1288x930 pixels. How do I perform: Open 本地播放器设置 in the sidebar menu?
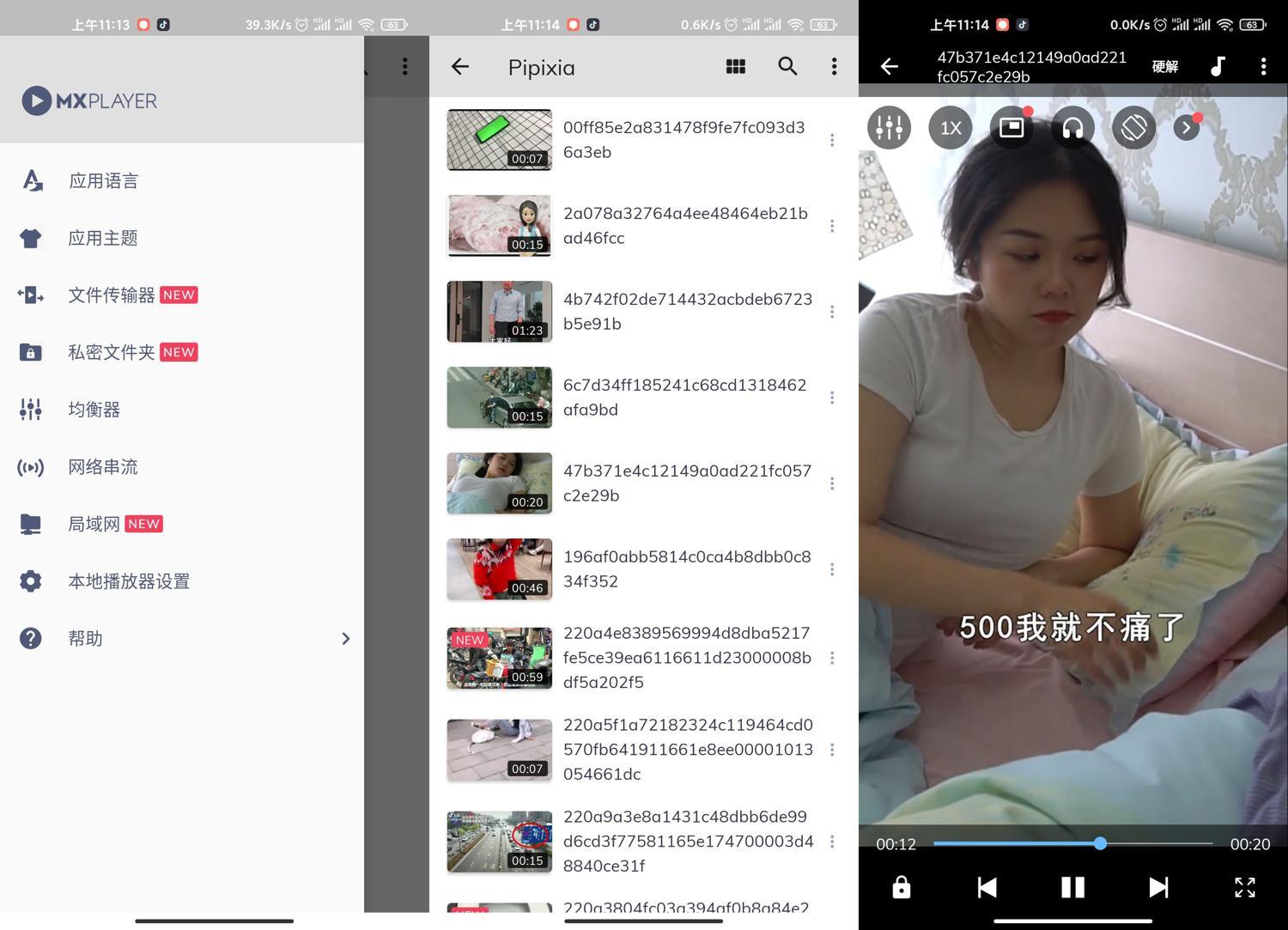tap(128, 580)
